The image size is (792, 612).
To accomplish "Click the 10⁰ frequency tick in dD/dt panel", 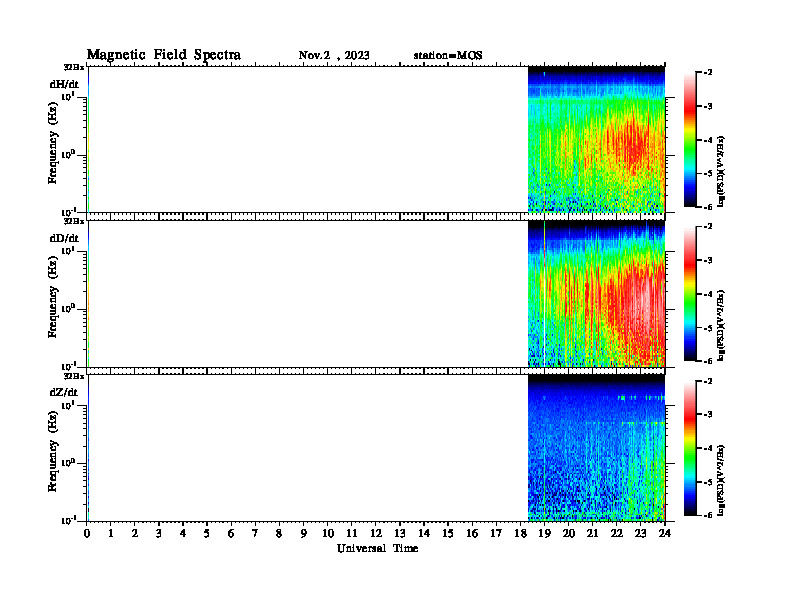I will tap(68, 308).
